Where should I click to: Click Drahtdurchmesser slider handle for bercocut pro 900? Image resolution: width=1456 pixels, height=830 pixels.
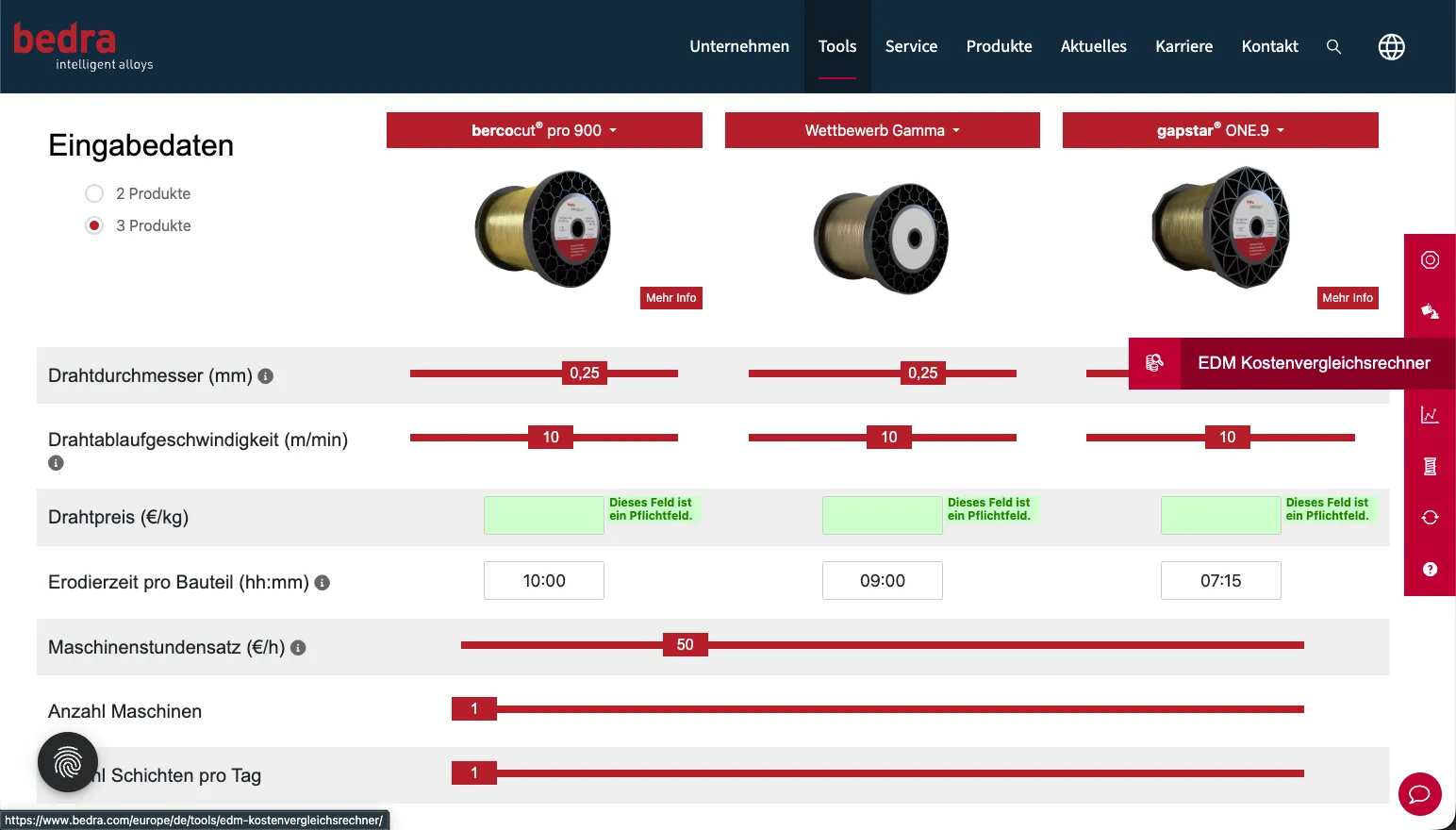(585, 373)
